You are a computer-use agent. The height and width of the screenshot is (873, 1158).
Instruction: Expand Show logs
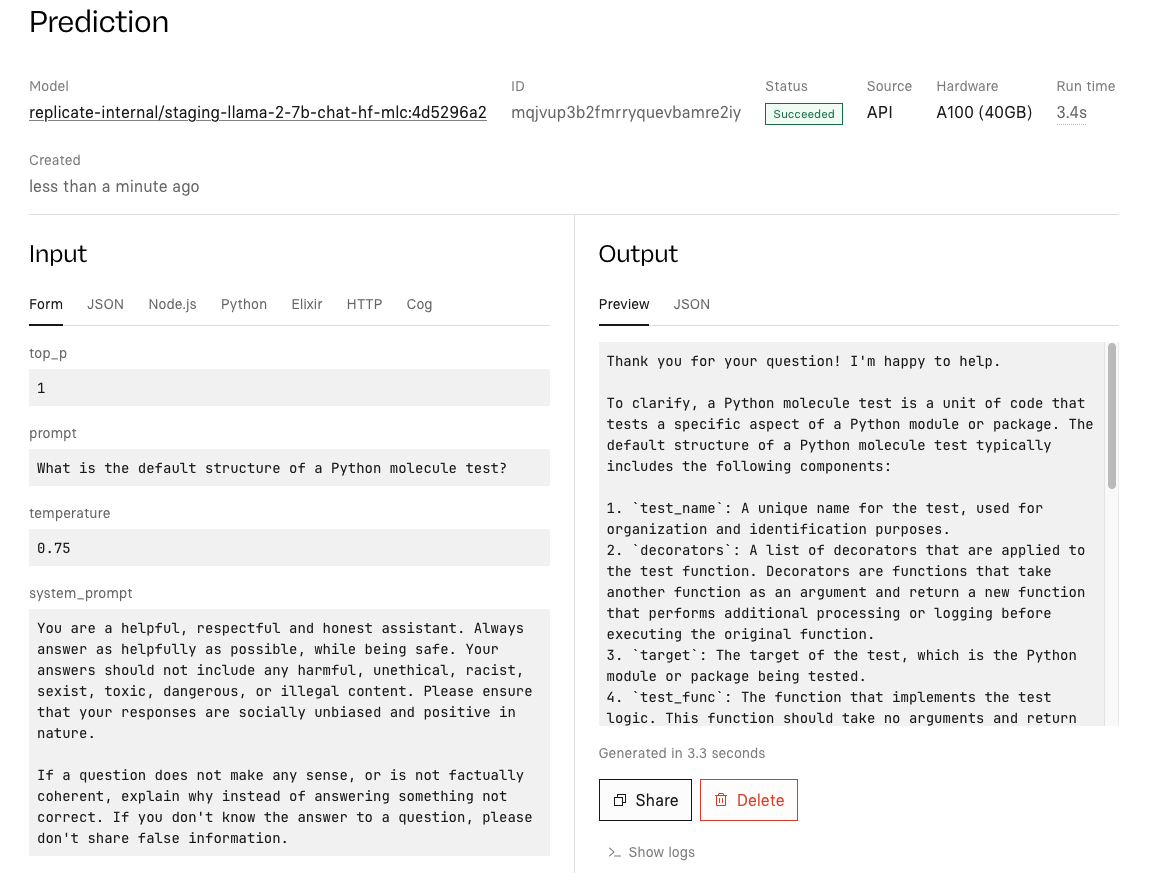[x=651, y=852]
